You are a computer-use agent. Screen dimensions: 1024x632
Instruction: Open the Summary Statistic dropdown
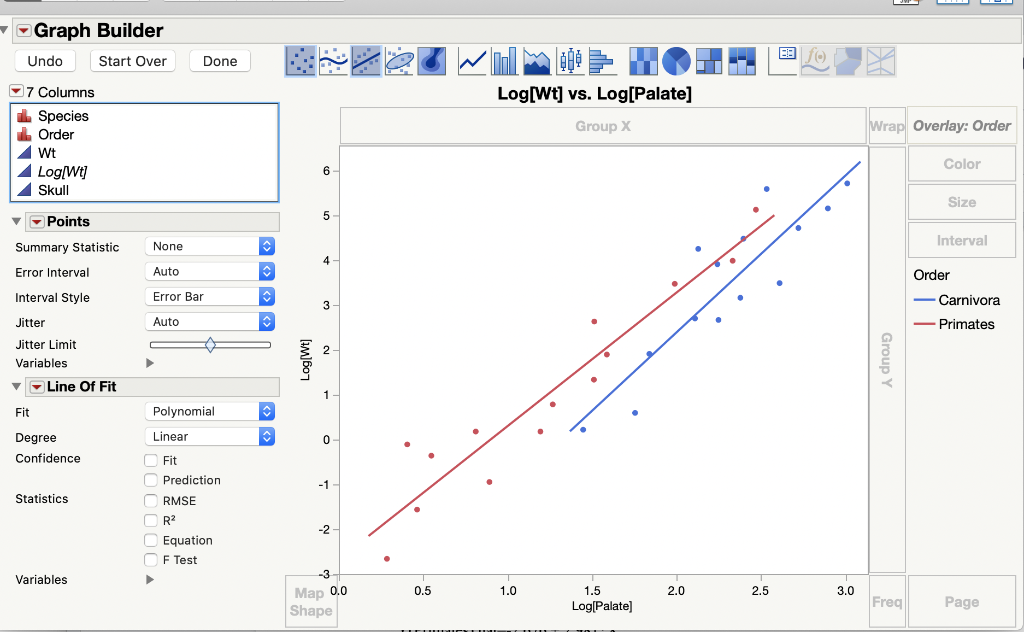[x=209, y=246]
